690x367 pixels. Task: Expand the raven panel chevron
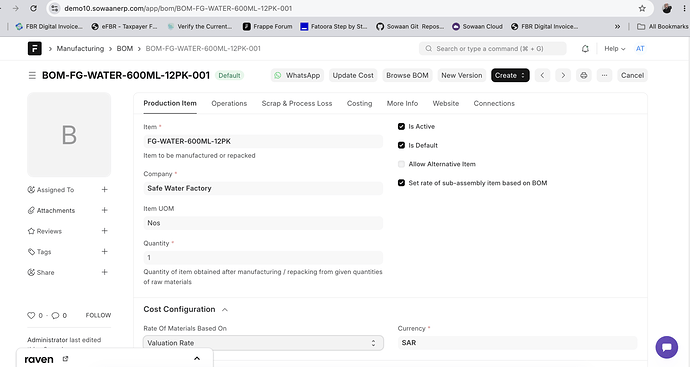coord(197,359)
